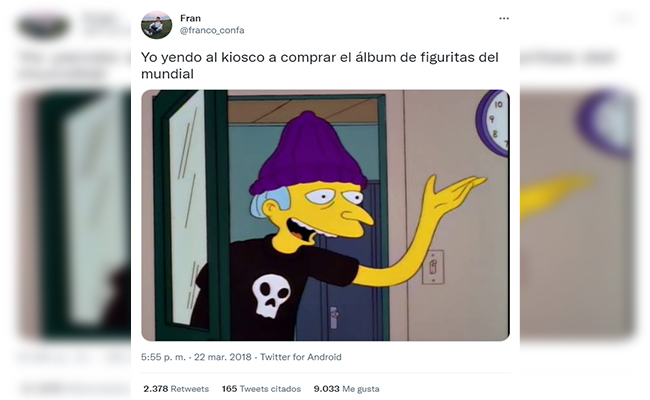Open the display name Fran
This screenshot has width=650, height=400.
190,18
